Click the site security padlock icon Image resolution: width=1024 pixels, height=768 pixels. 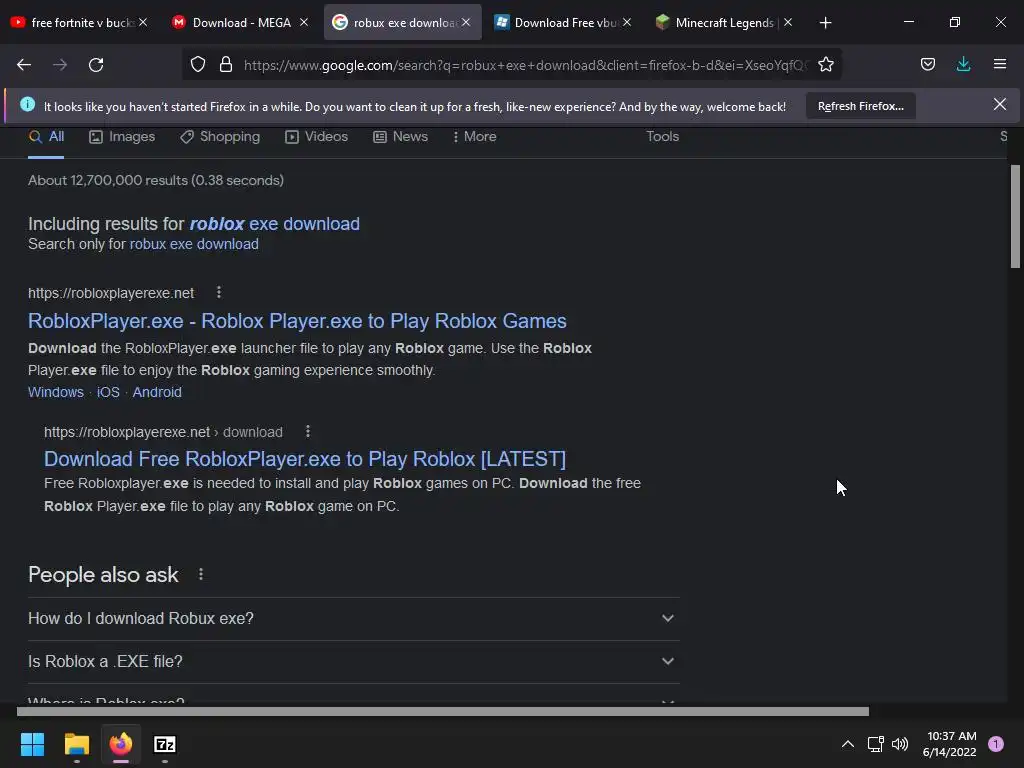[x=226, y=64]
